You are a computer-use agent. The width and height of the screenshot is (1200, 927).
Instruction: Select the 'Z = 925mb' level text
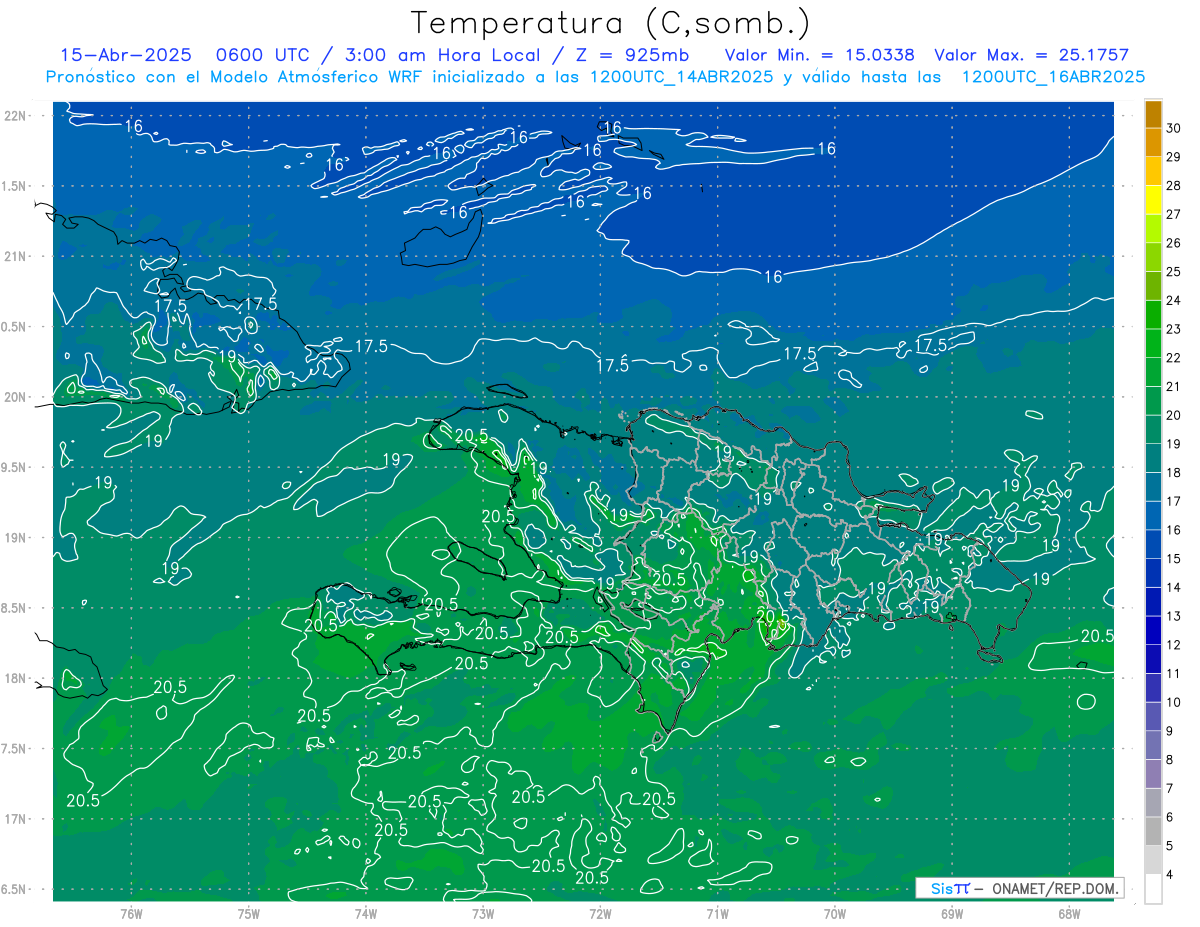click(631, 55)
